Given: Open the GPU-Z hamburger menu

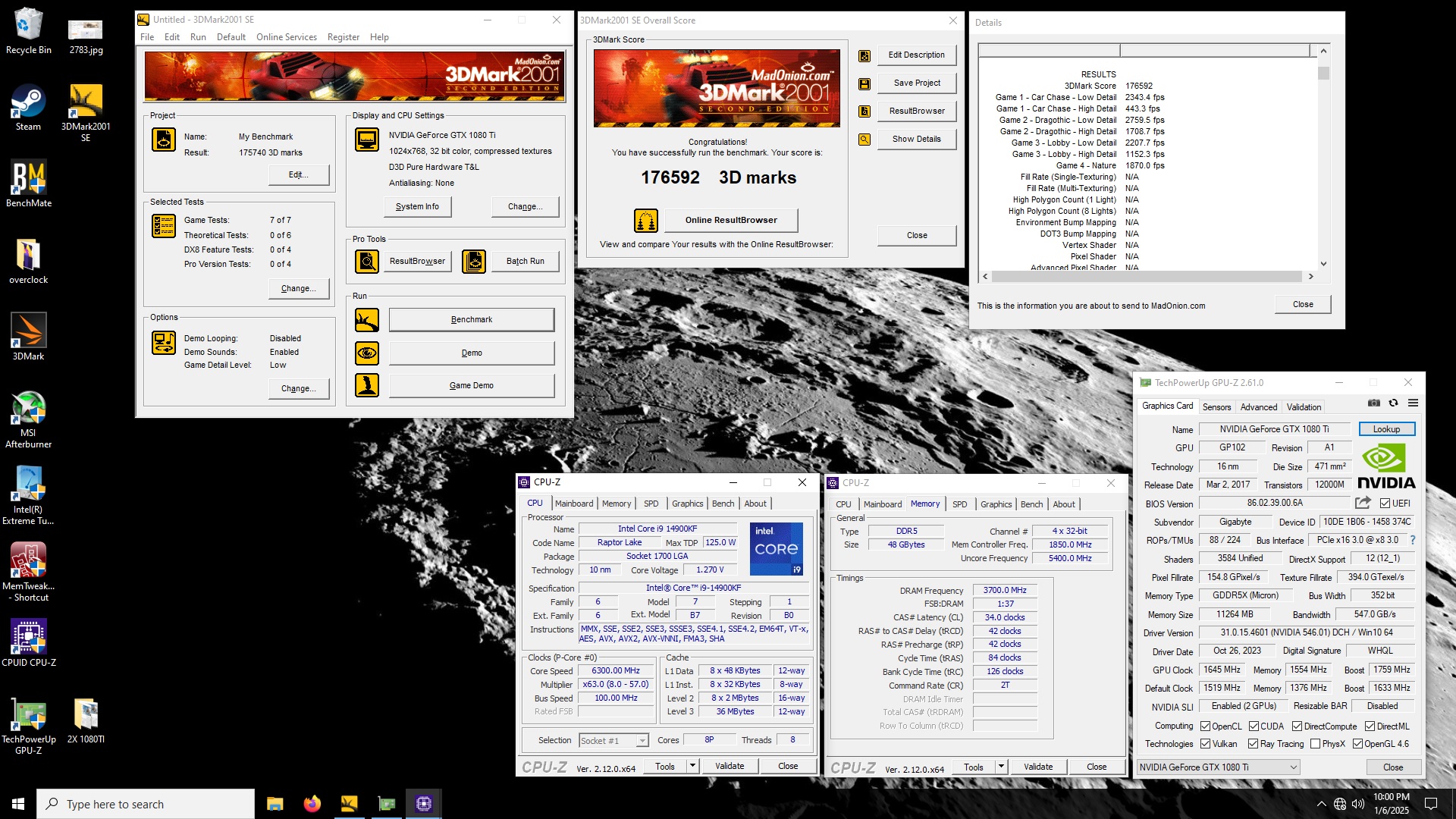Looking at the screenshot, I should (x=1413, y=403).
